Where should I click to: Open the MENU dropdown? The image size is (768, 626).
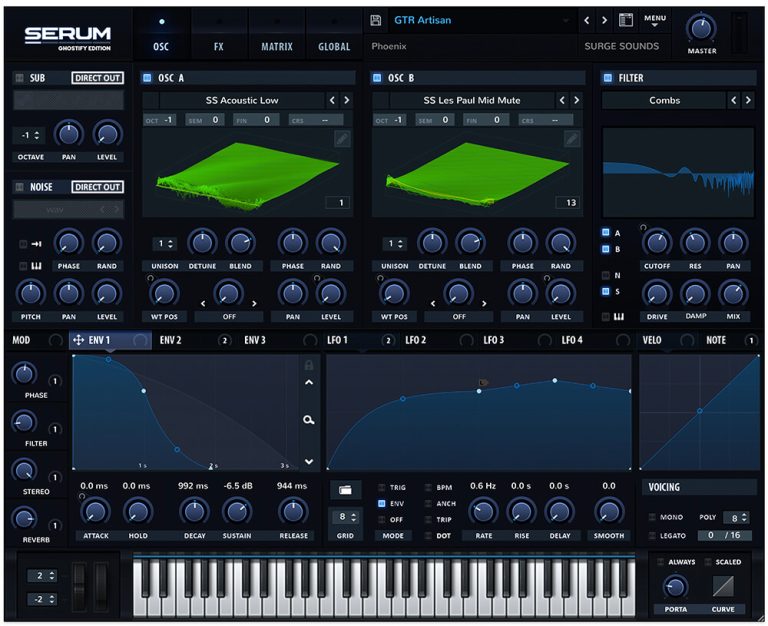(x=655, y=20)
